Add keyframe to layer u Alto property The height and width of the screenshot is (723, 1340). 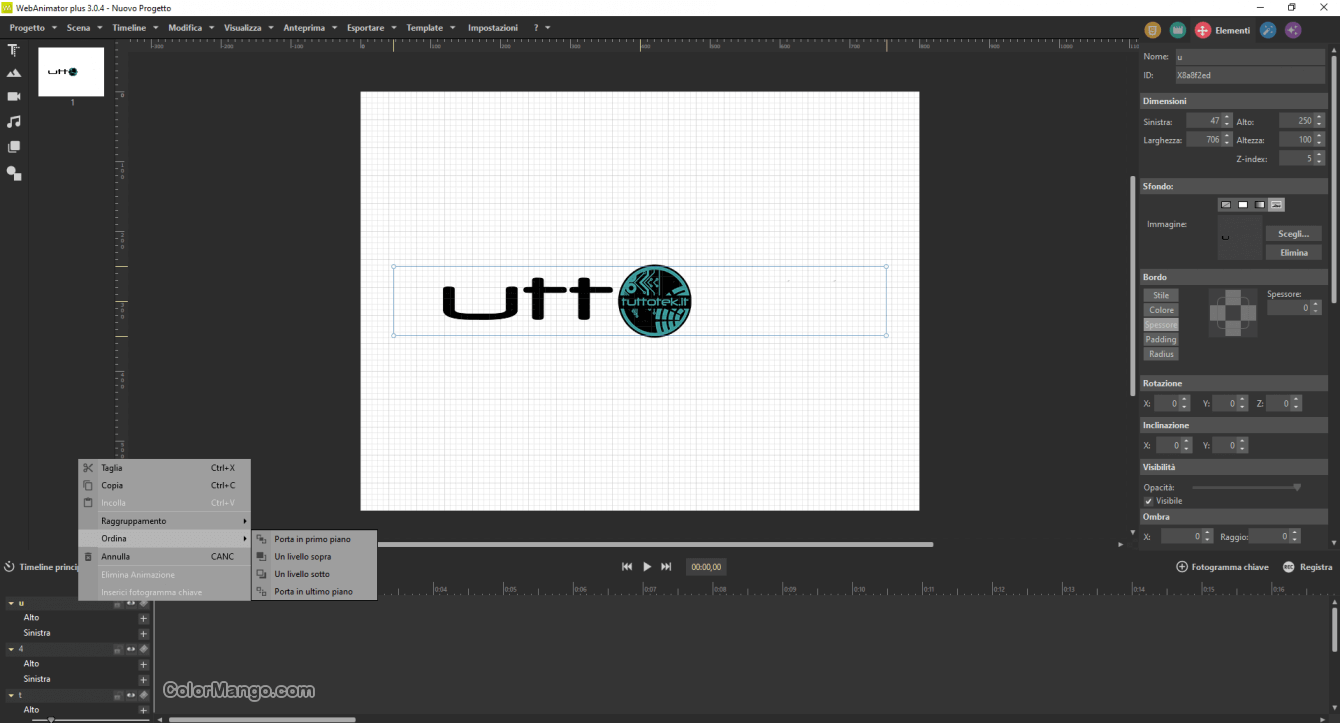point(143,618)
